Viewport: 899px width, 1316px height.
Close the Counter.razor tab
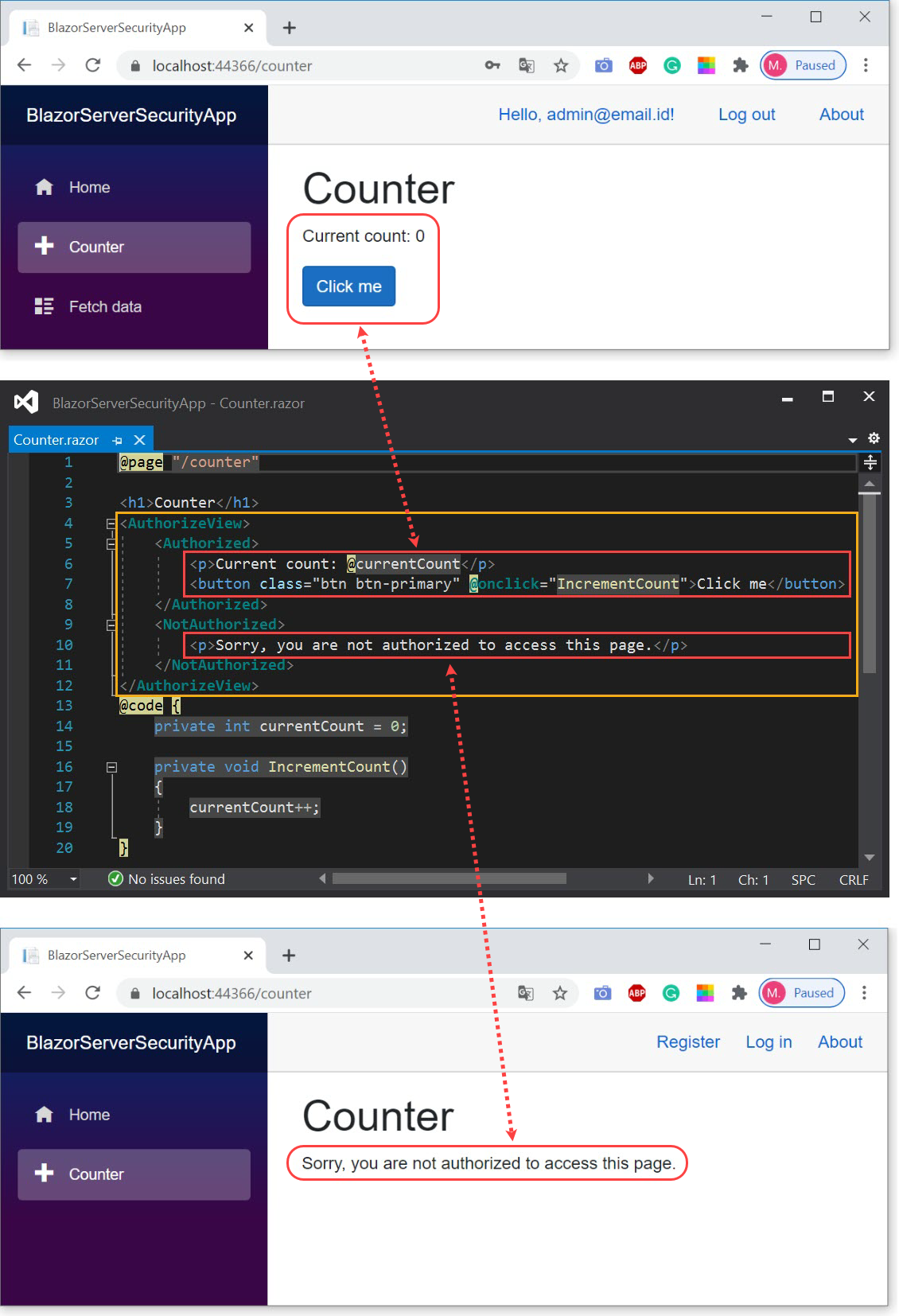pyautogui.click(x=139, y=440)
